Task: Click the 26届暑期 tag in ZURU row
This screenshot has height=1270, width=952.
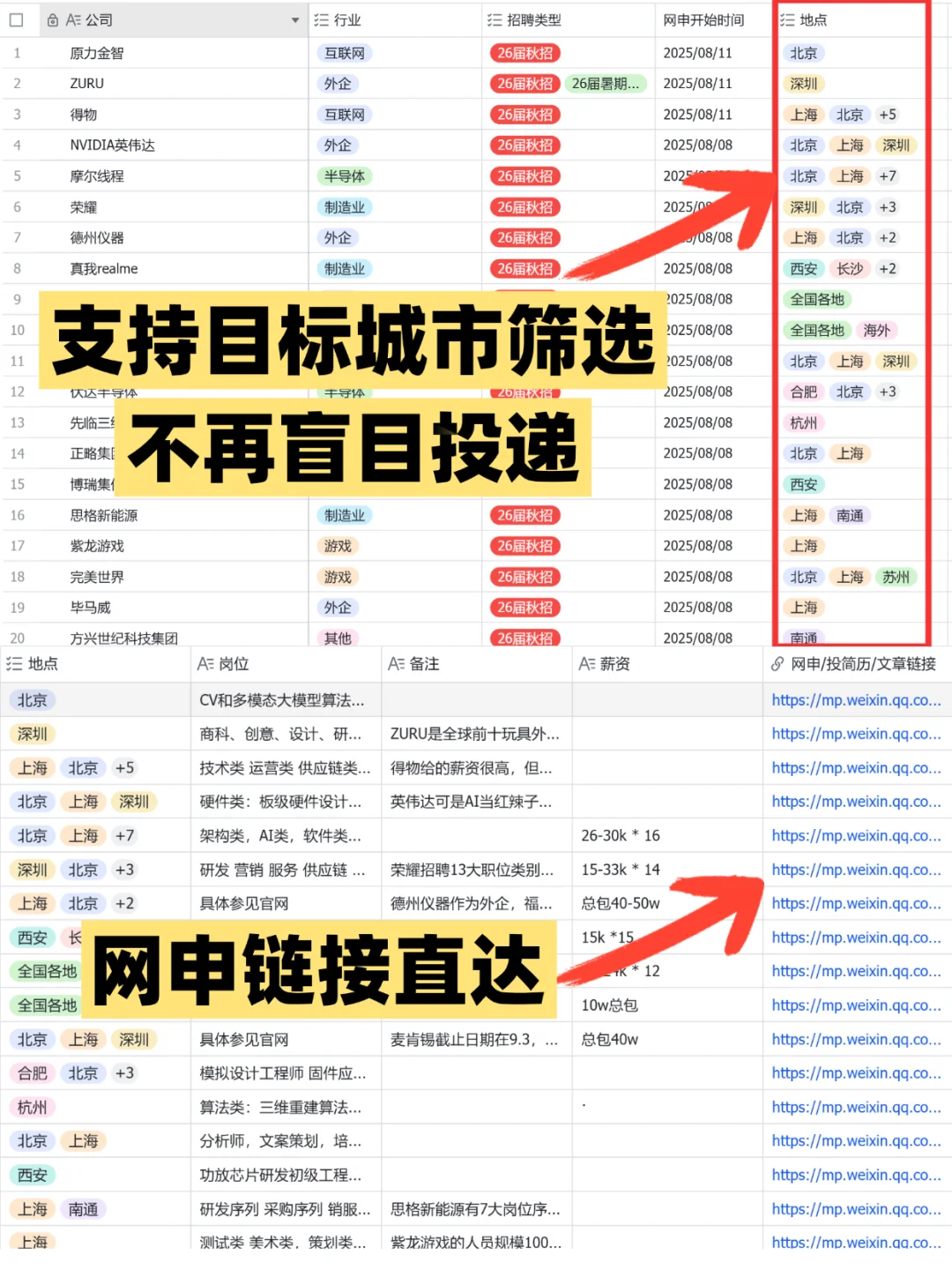Action: pos(605,84)
